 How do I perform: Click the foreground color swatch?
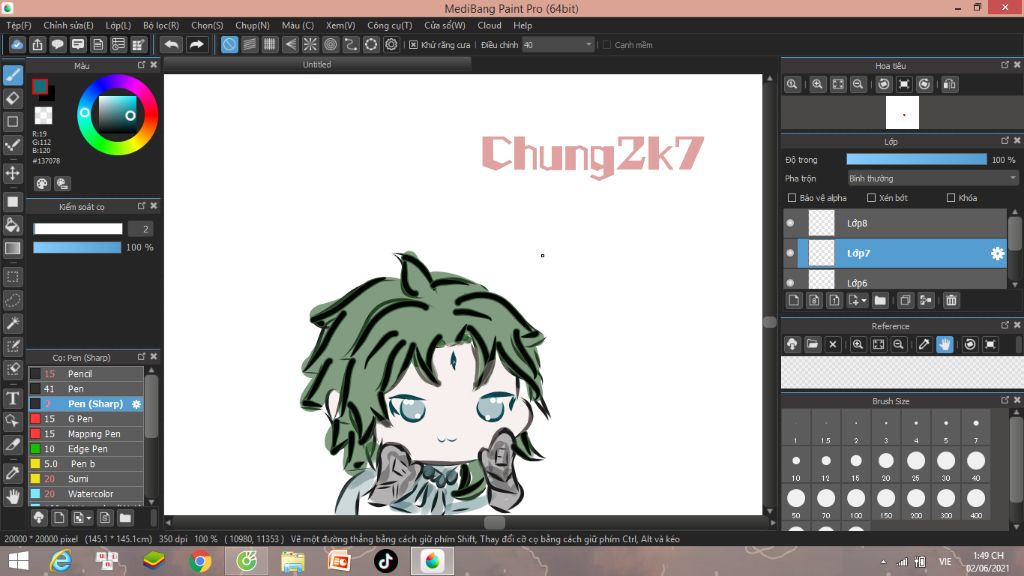[x=40, y=86]
